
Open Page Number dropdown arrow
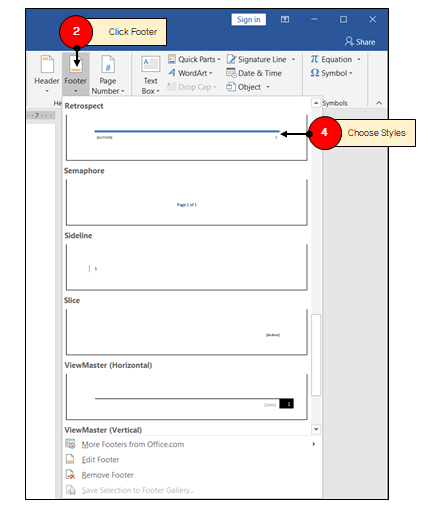pyautogui.click(x=123, y=91)
